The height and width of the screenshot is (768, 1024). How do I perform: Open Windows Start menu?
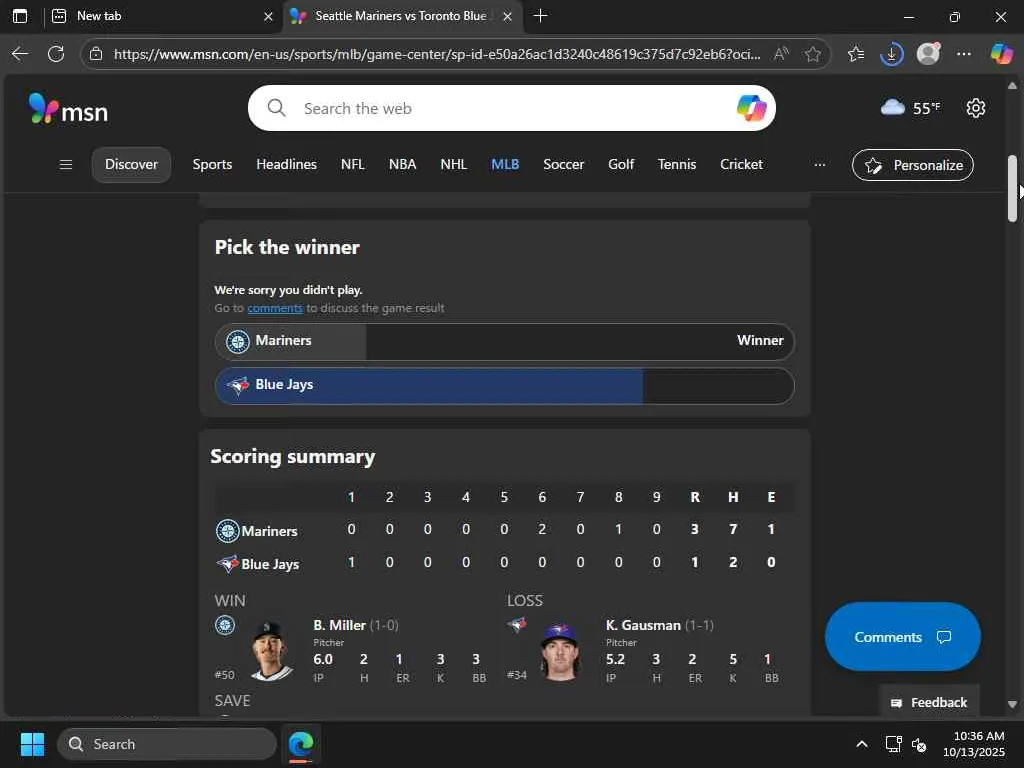click(x=32, y=744)
